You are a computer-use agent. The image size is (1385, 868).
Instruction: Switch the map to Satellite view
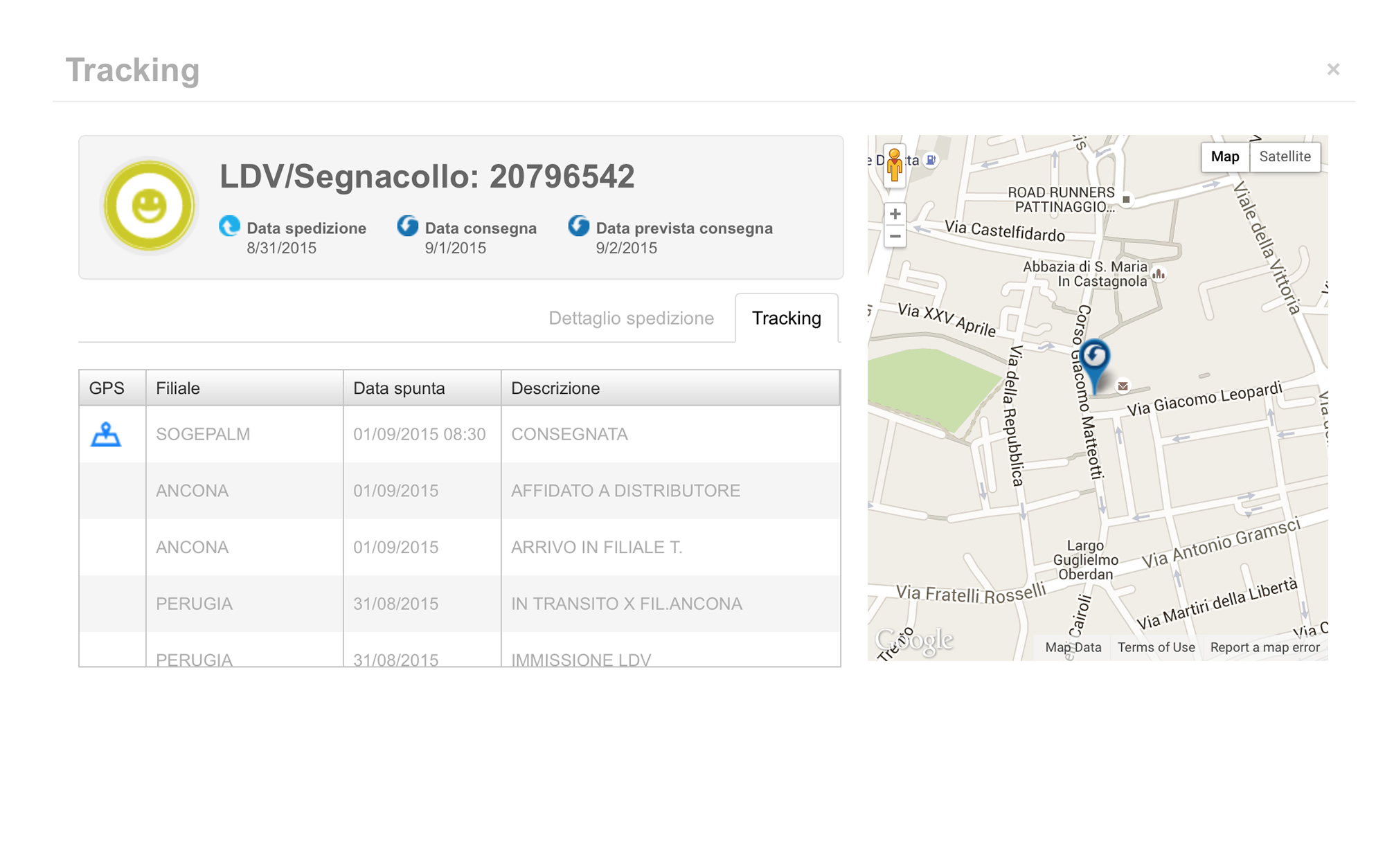(1285, 156)
